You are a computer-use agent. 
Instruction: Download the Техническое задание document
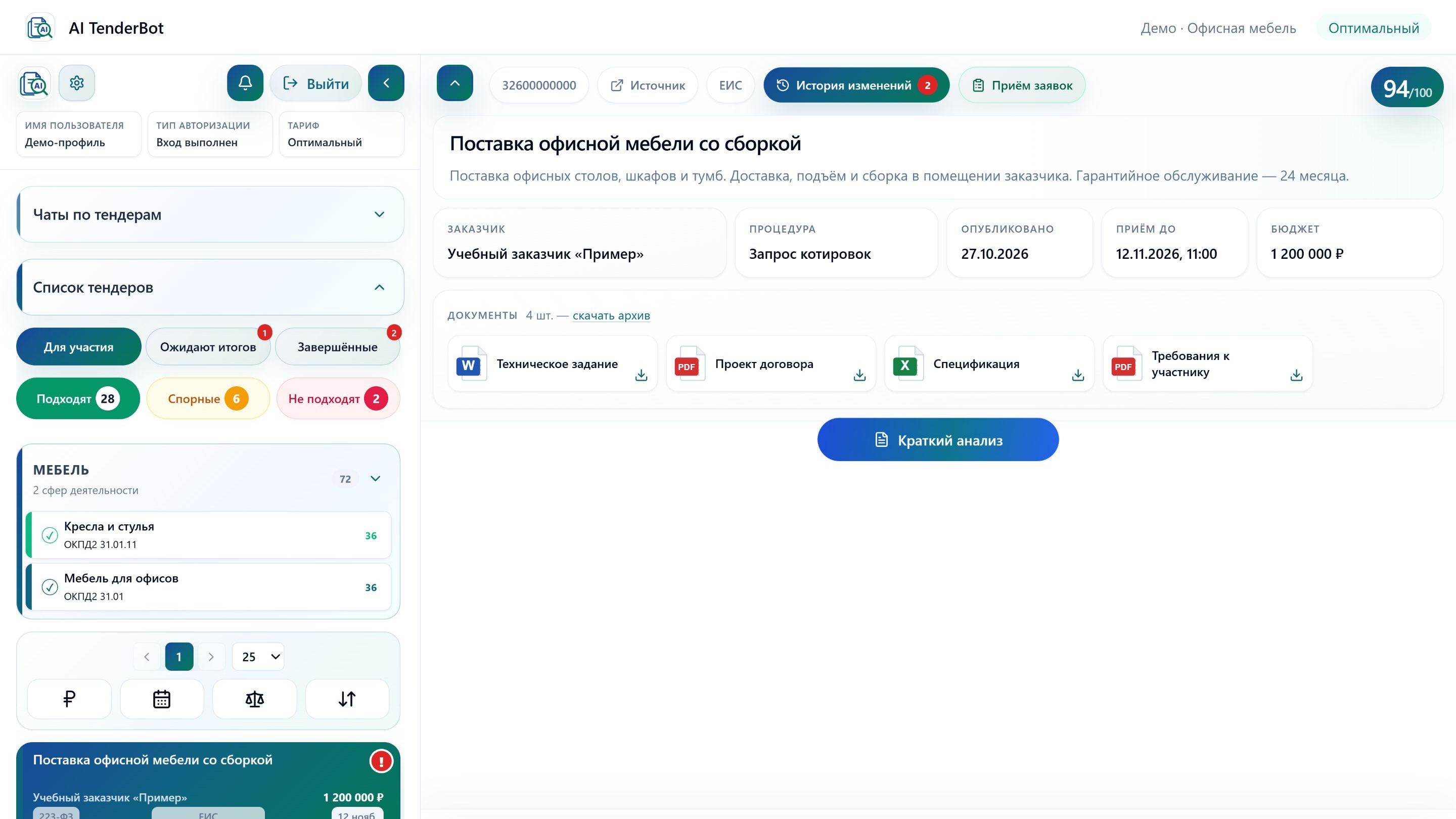641,375
